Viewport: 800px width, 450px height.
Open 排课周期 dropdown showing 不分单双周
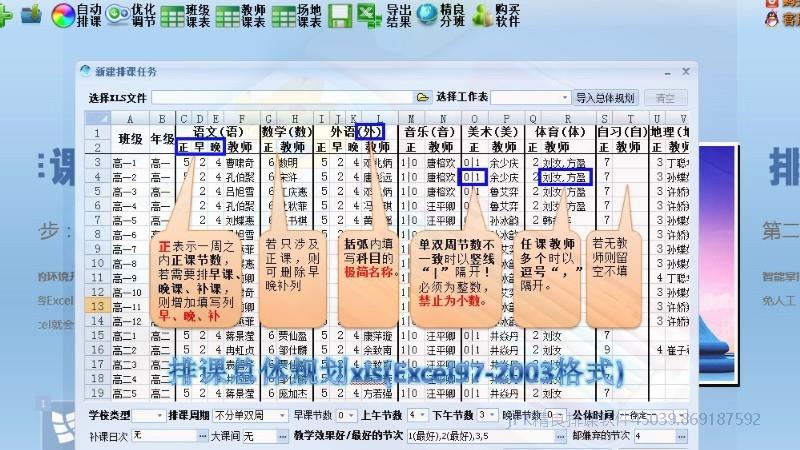[282, 415]
